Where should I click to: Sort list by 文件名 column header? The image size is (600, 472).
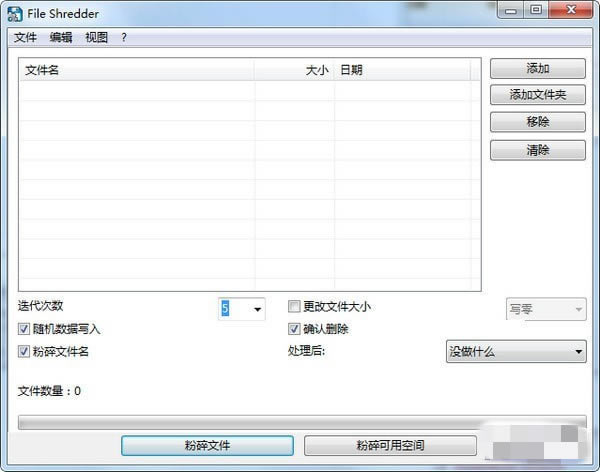tap(137, 70)
